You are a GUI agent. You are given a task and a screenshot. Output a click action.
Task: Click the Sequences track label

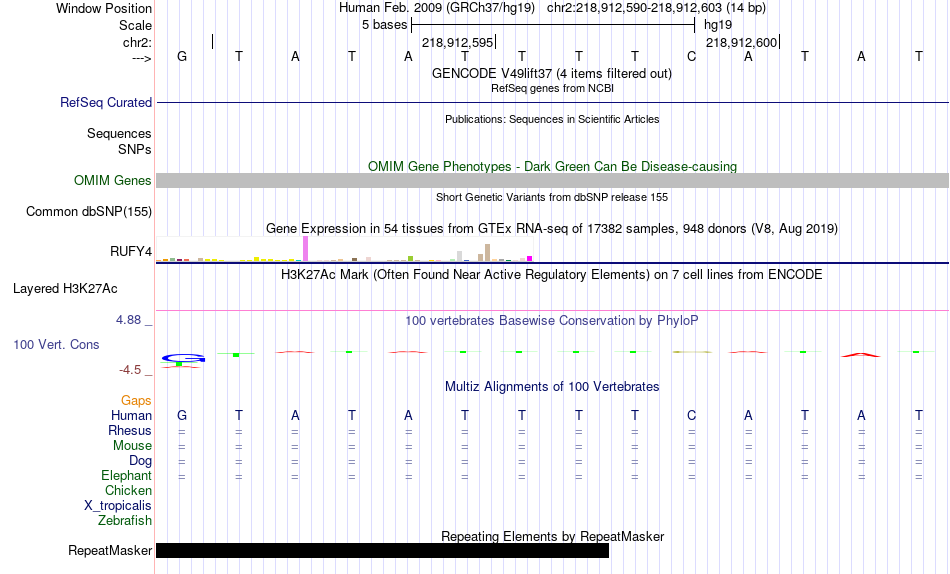pos(119,133)
